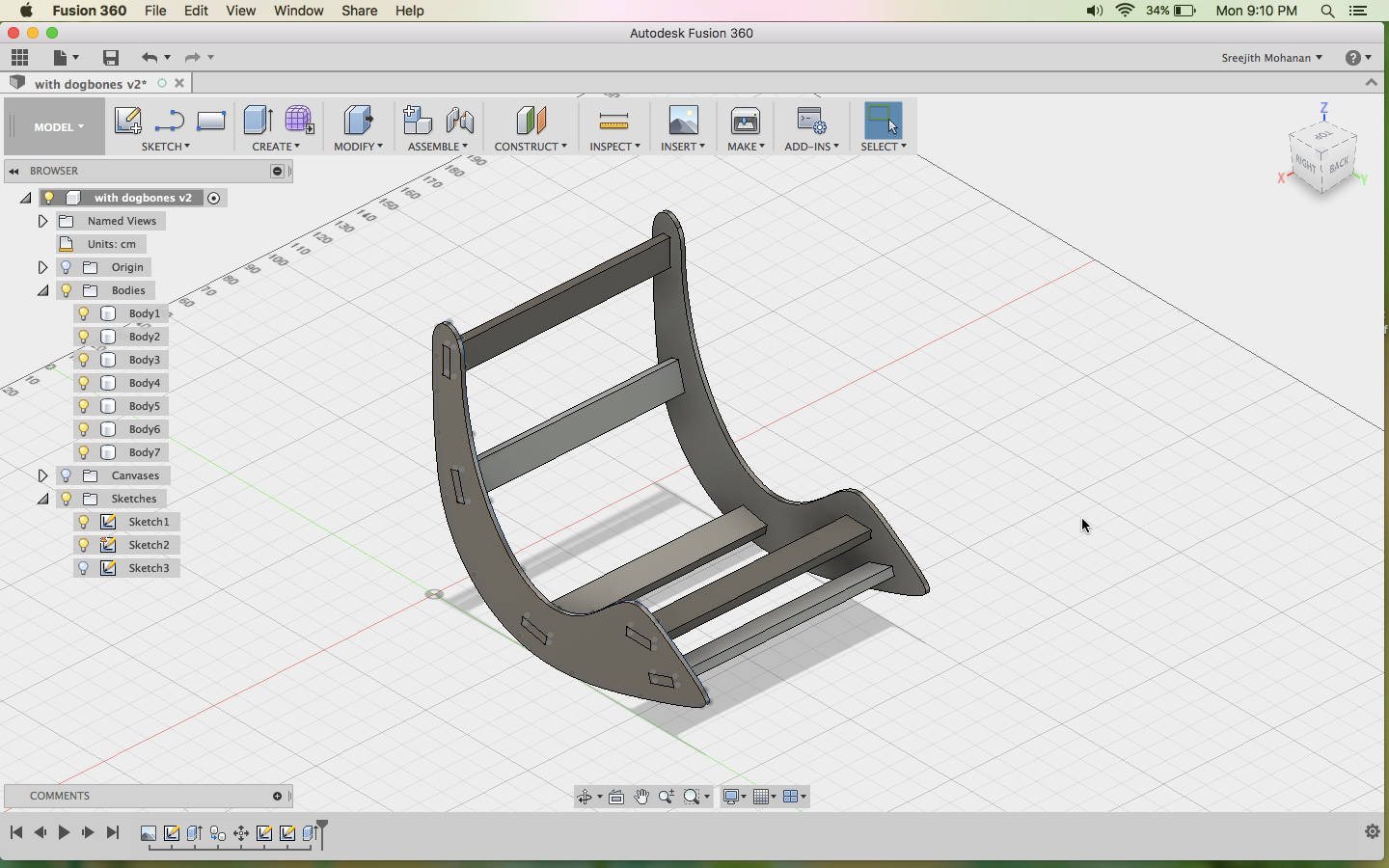Click the timeline position marker

point(322,833)
